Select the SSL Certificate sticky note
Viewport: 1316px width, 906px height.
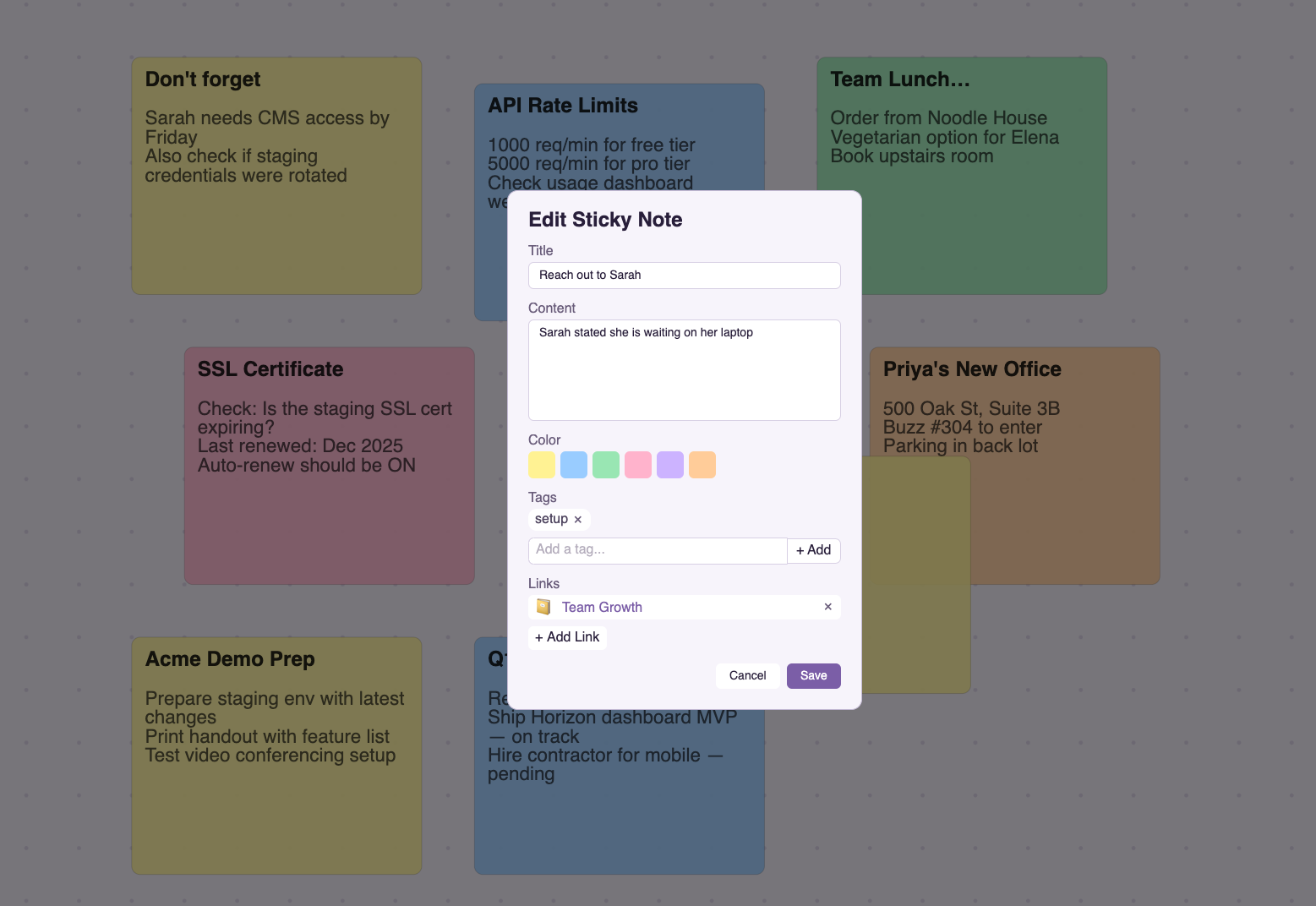point(329,465)
